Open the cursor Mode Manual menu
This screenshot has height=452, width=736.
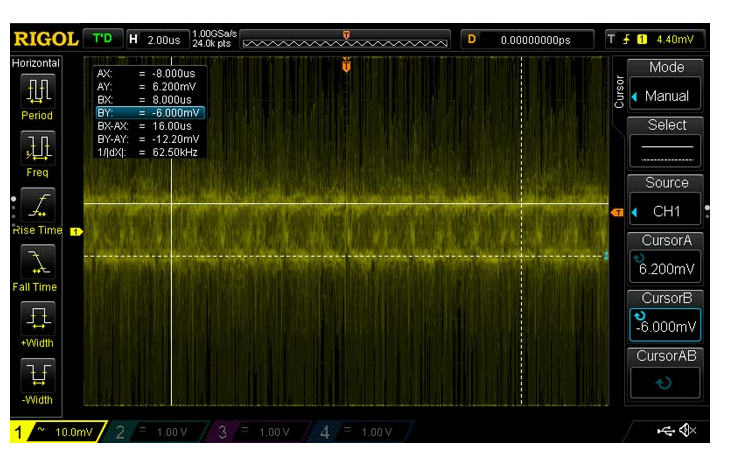[666, 85]
